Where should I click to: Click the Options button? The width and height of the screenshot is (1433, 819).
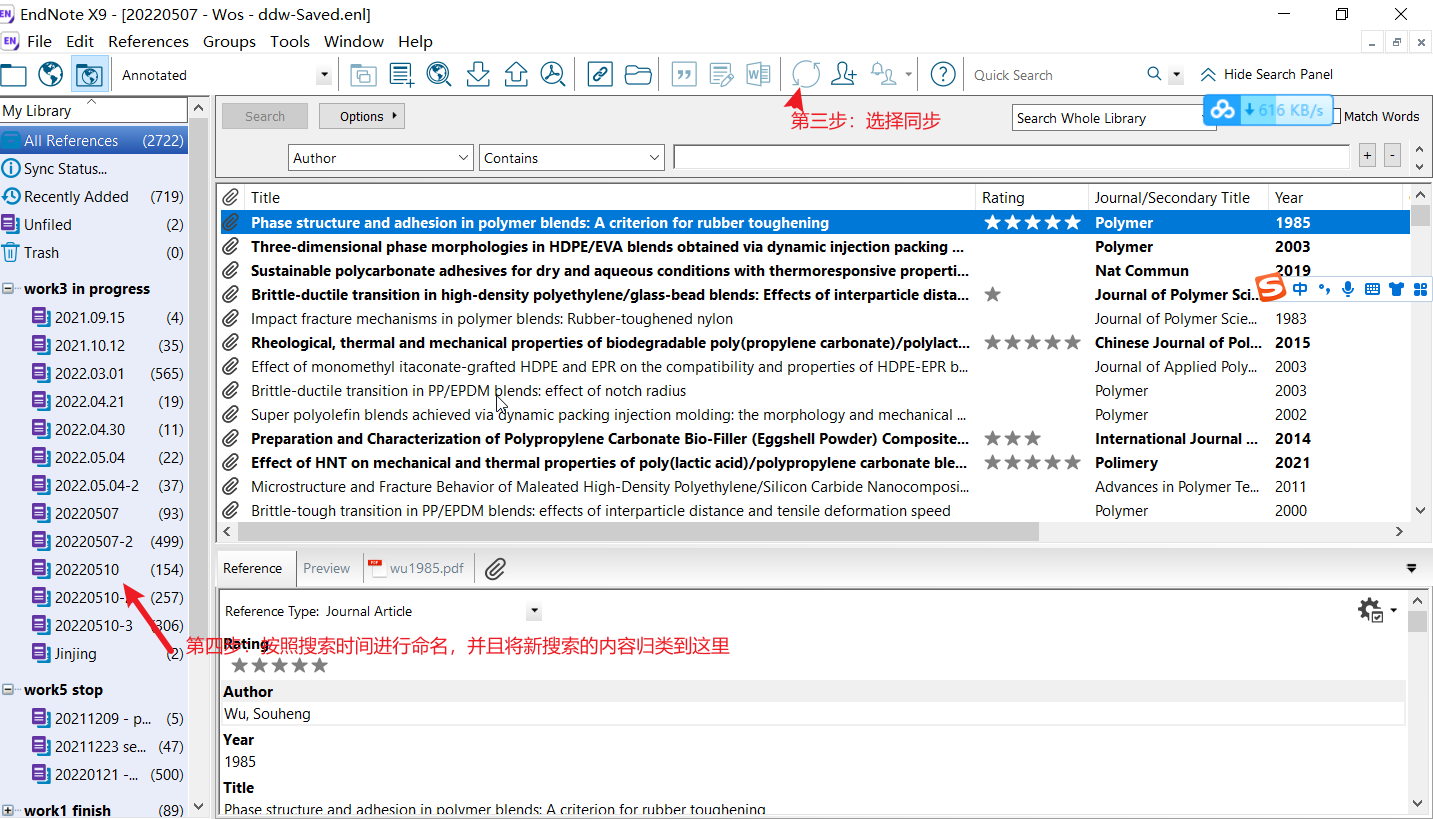(x=361, y=116)
